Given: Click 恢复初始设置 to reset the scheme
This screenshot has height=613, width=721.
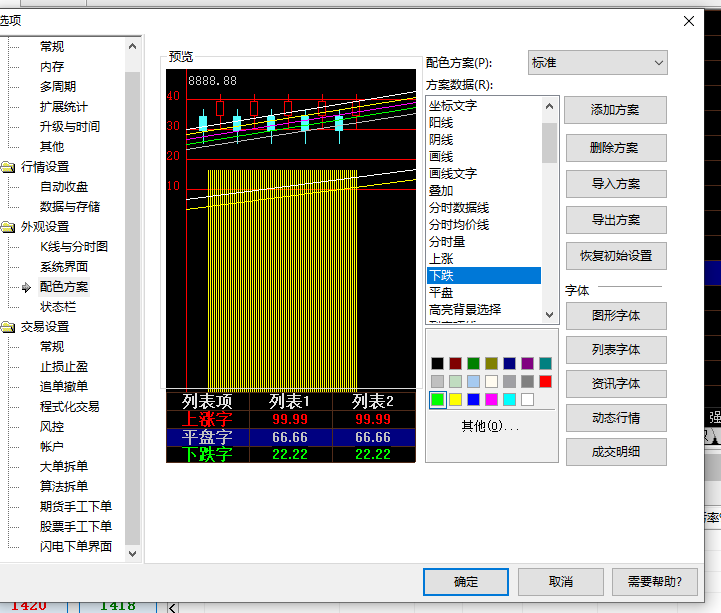Looking at the screenshot, I should pyautogui.click(x=615, y=255).
